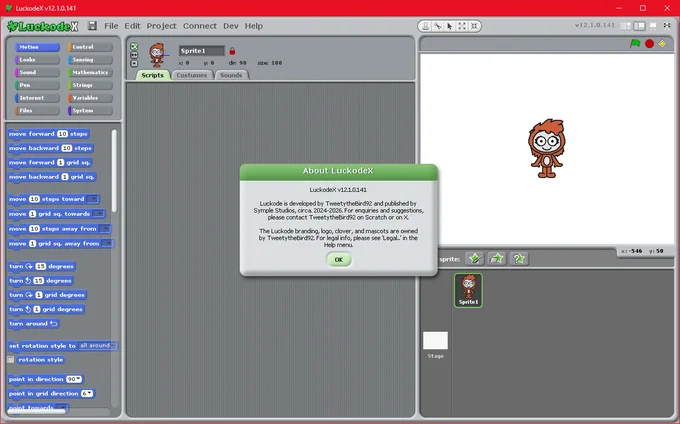Image resolution: width=680 pixels, height=424 pixels.
Task: Select the Internet block category
Action: (x=37, y=98)
